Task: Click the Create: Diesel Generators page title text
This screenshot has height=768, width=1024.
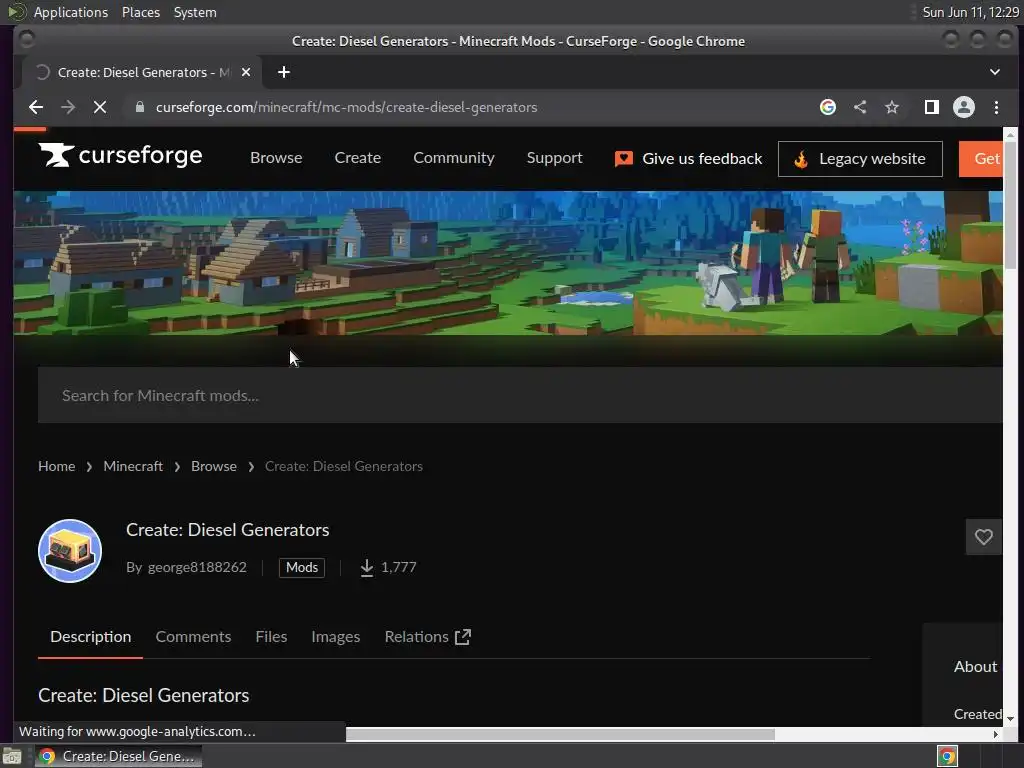Action: coord(227,530)
